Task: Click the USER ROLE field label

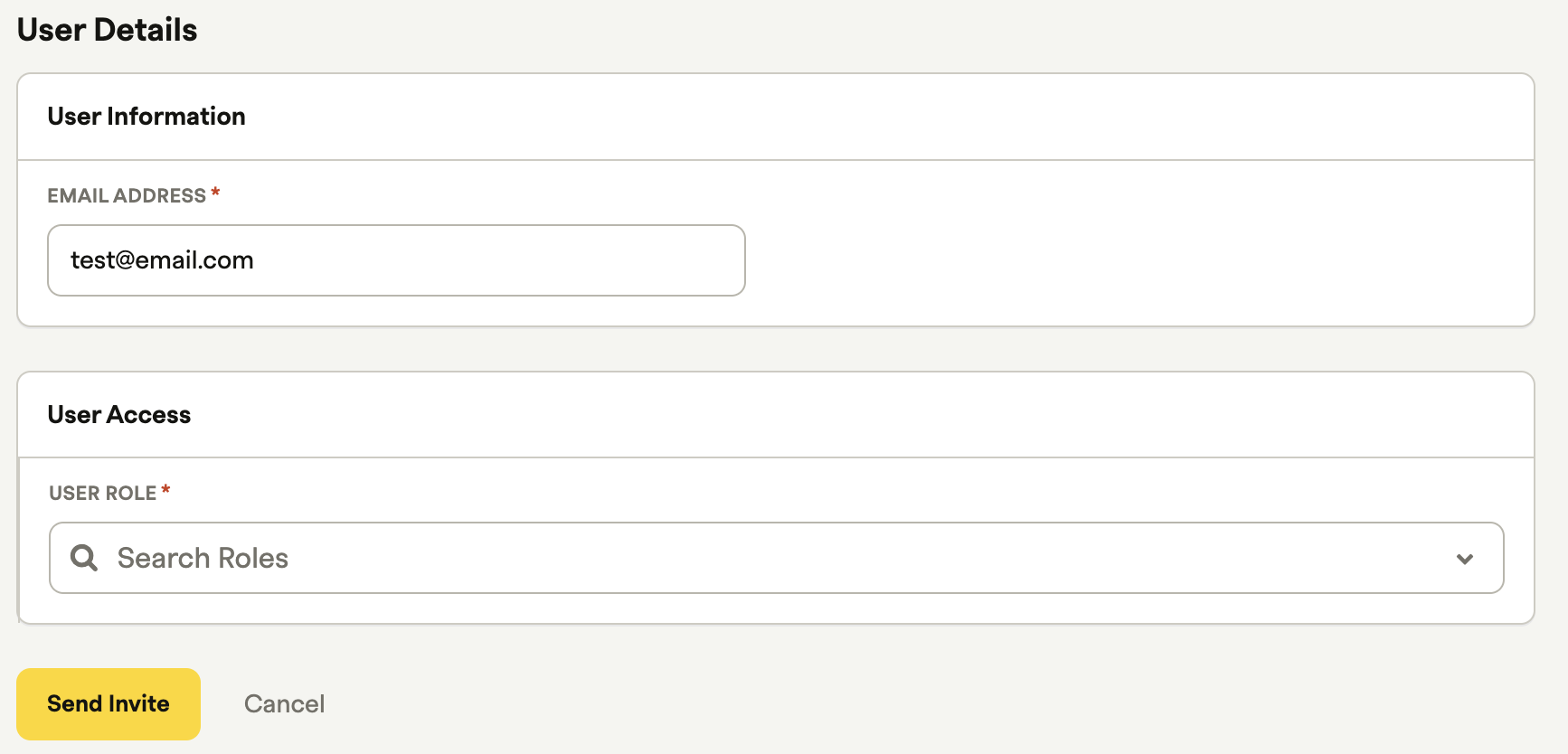Action: point(103,493)
